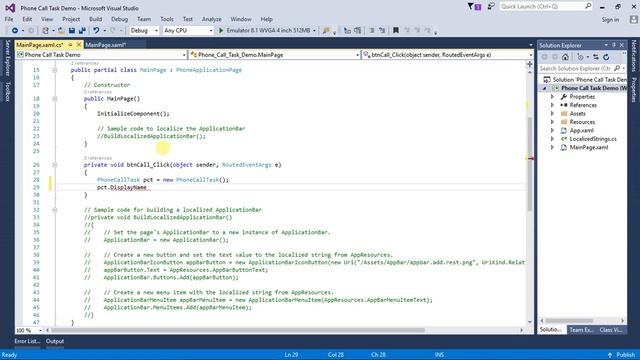The image size is (640, 360).
Task: Click the New Project toolbar icon
Action: point(46,31)
